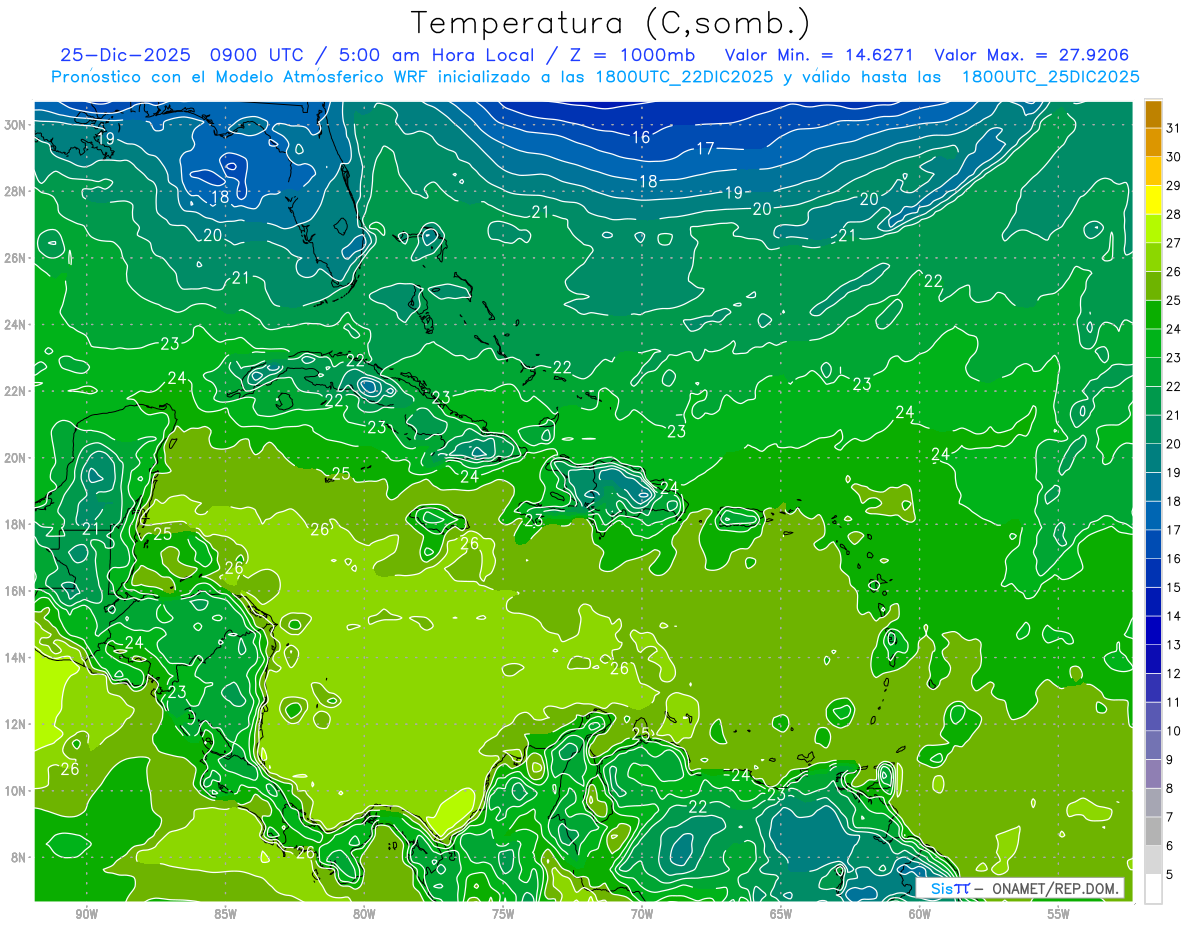Viewport: 1200px width, 927px height.
Task: Click the "60W" longitude axis label
Action: point(920,914)
